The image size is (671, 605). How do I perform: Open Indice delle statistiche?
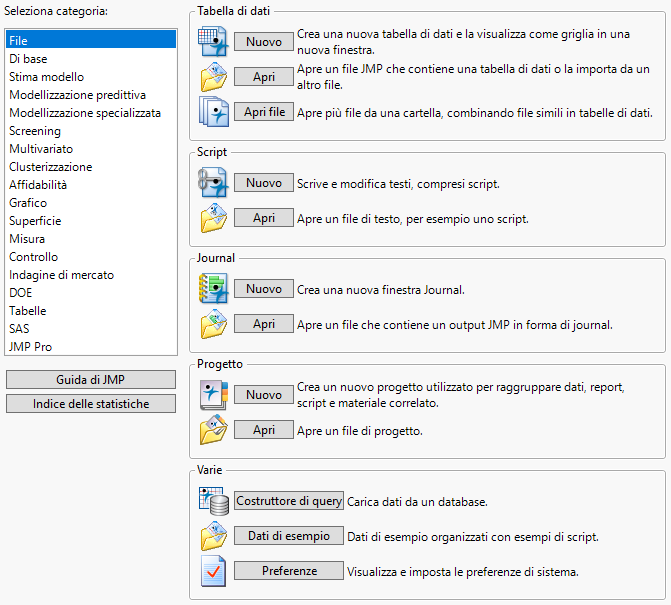point(91,403)
